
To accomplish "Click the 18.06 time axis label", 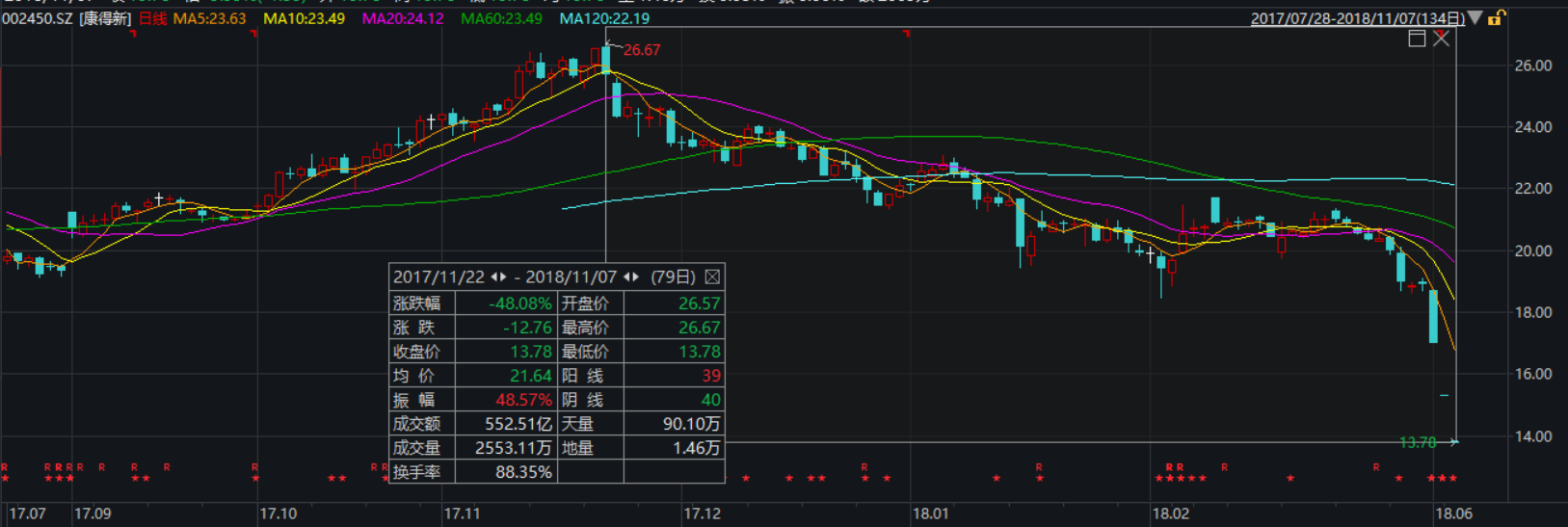I will [1453, 514].
